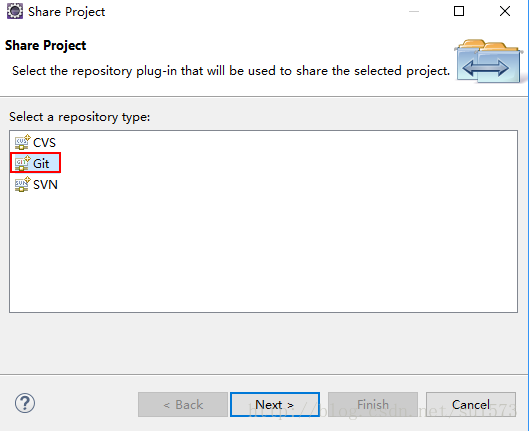529x431 pixels.
Task: Click the Share Project title bar text
Action: [x=66, y=12]
